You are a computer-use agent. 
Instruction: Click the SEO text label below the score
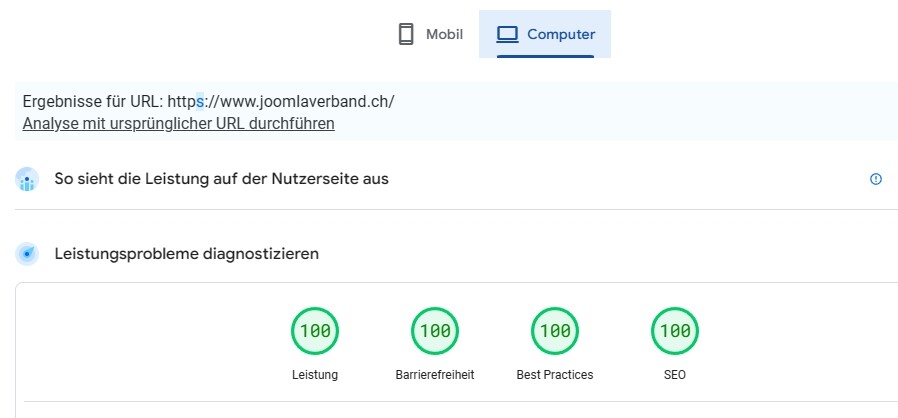pos(675,375)
